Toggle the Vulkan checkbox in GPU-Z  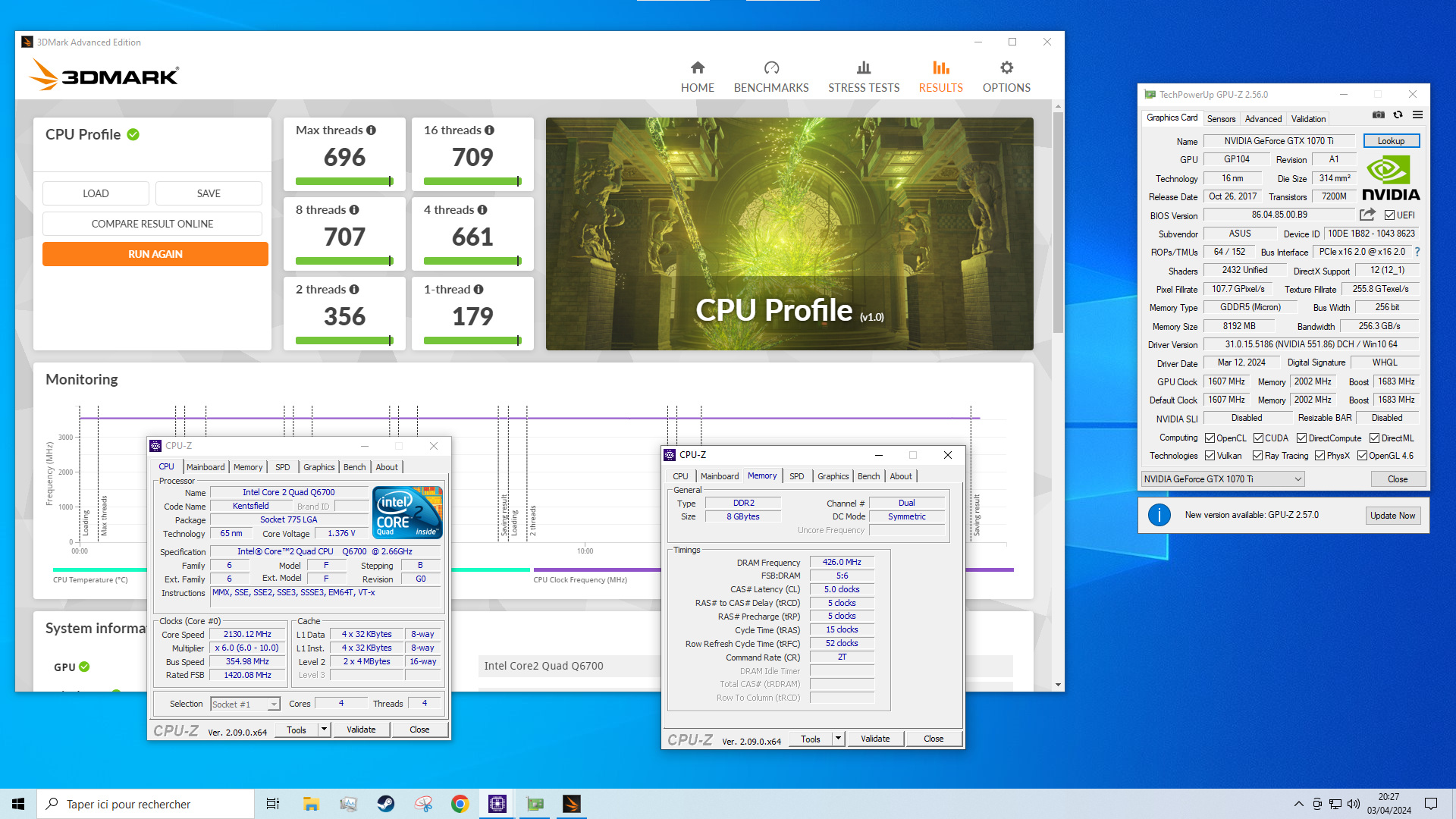tap(1210, 456)
